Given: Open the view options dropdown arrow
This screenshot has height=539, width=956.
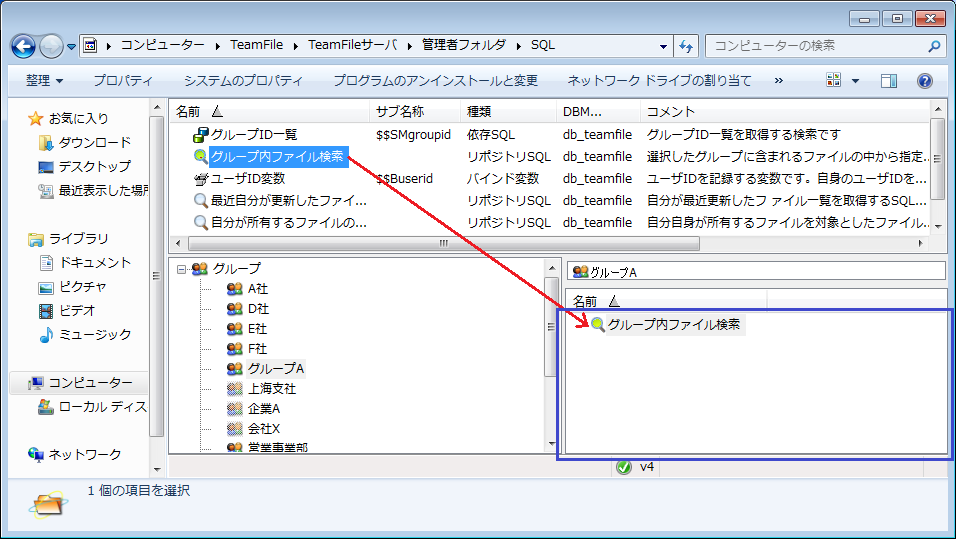Looking at the screenshot, I should [855, 81].
